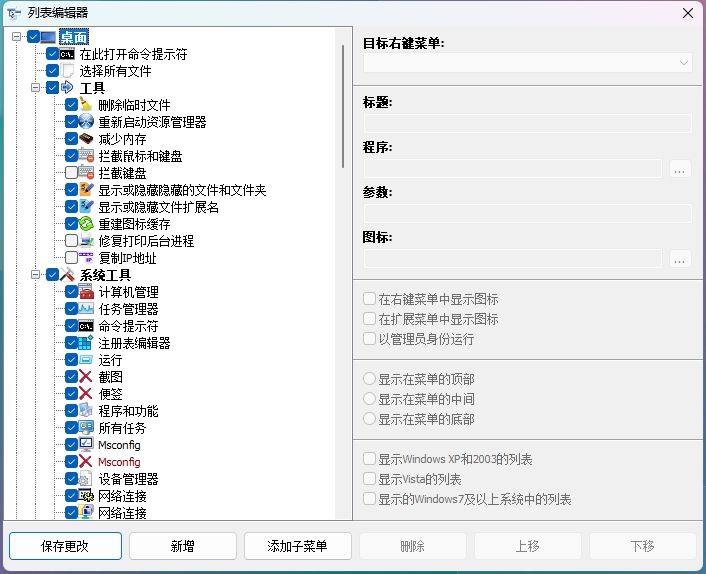Click the blue globe icon next to 重新启动资源管理器
706x574 pixels.
tap(86, 122)
